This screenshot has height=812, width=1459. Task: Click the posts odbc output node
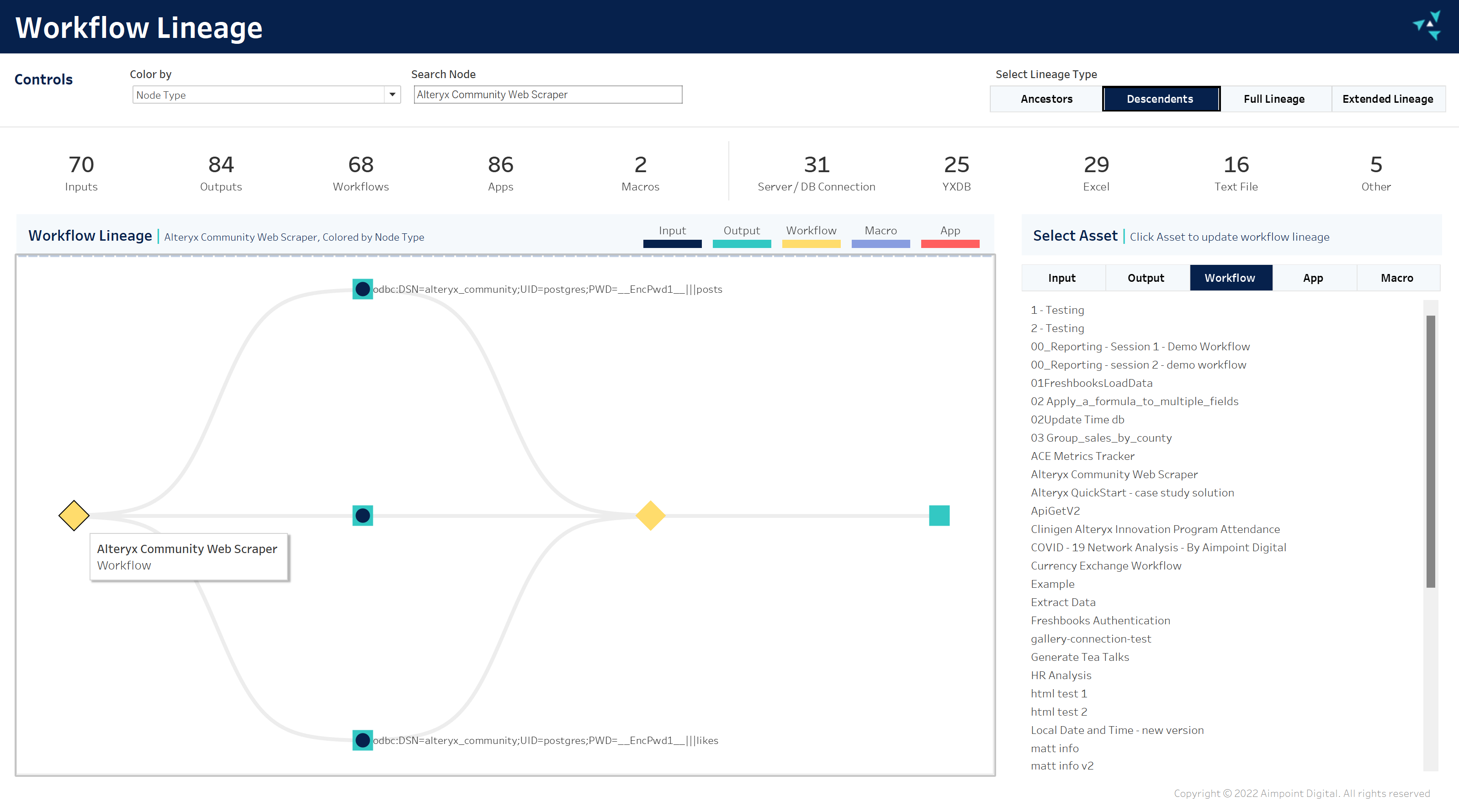pos(362,289)
